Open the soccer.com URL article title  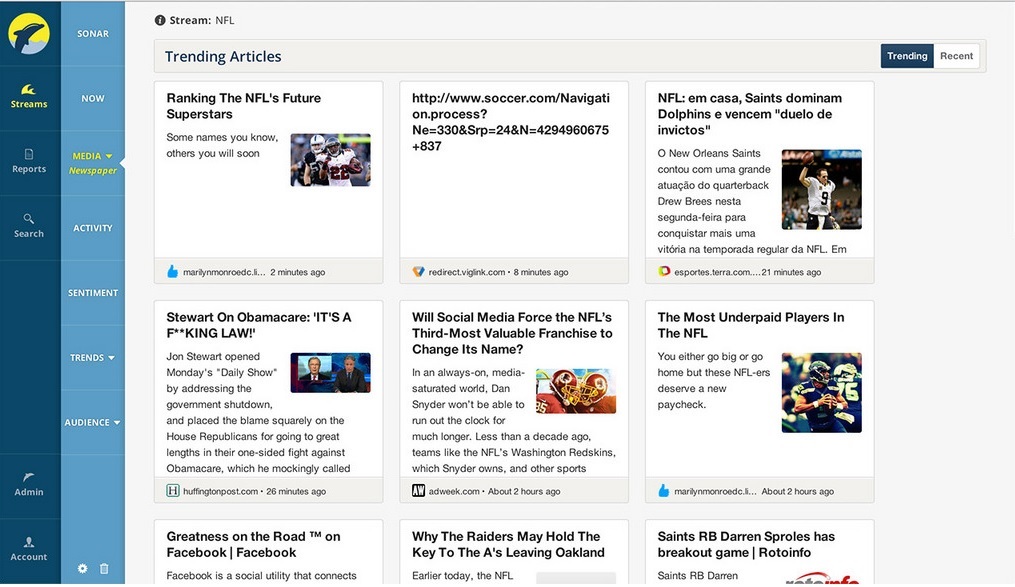coord(511,122)
